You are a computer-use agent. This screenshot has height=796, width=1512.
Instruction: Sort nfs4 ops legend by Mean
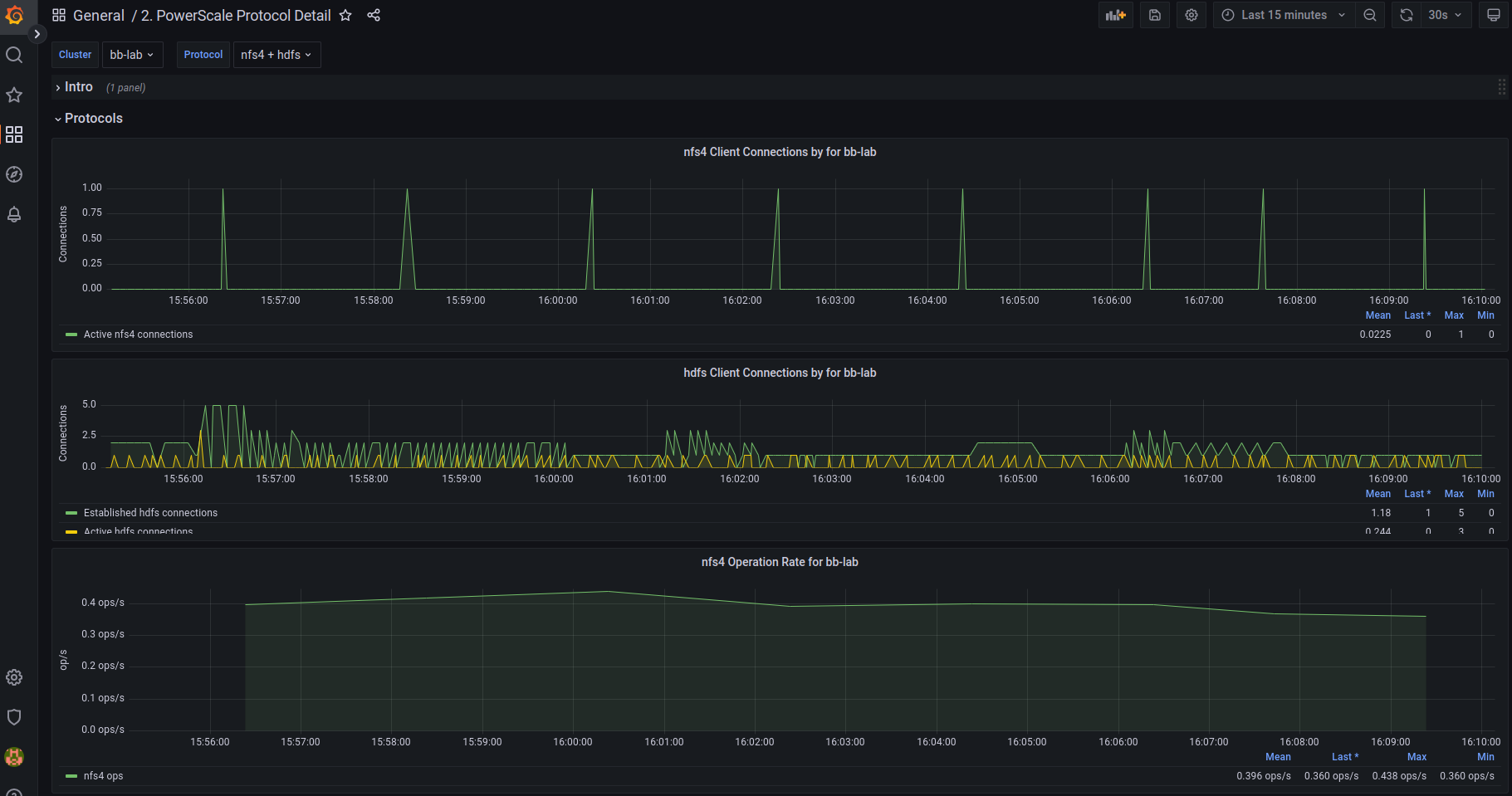coord(1278,757)
